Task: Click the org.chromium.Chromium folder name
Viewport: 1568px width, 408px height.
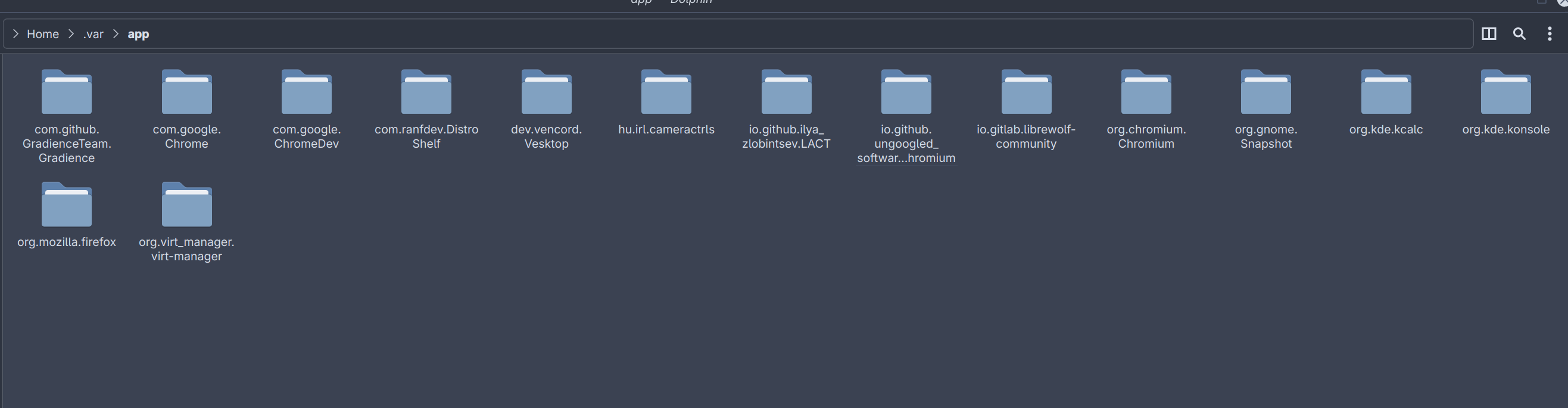Action: (x=1146, y=136)
